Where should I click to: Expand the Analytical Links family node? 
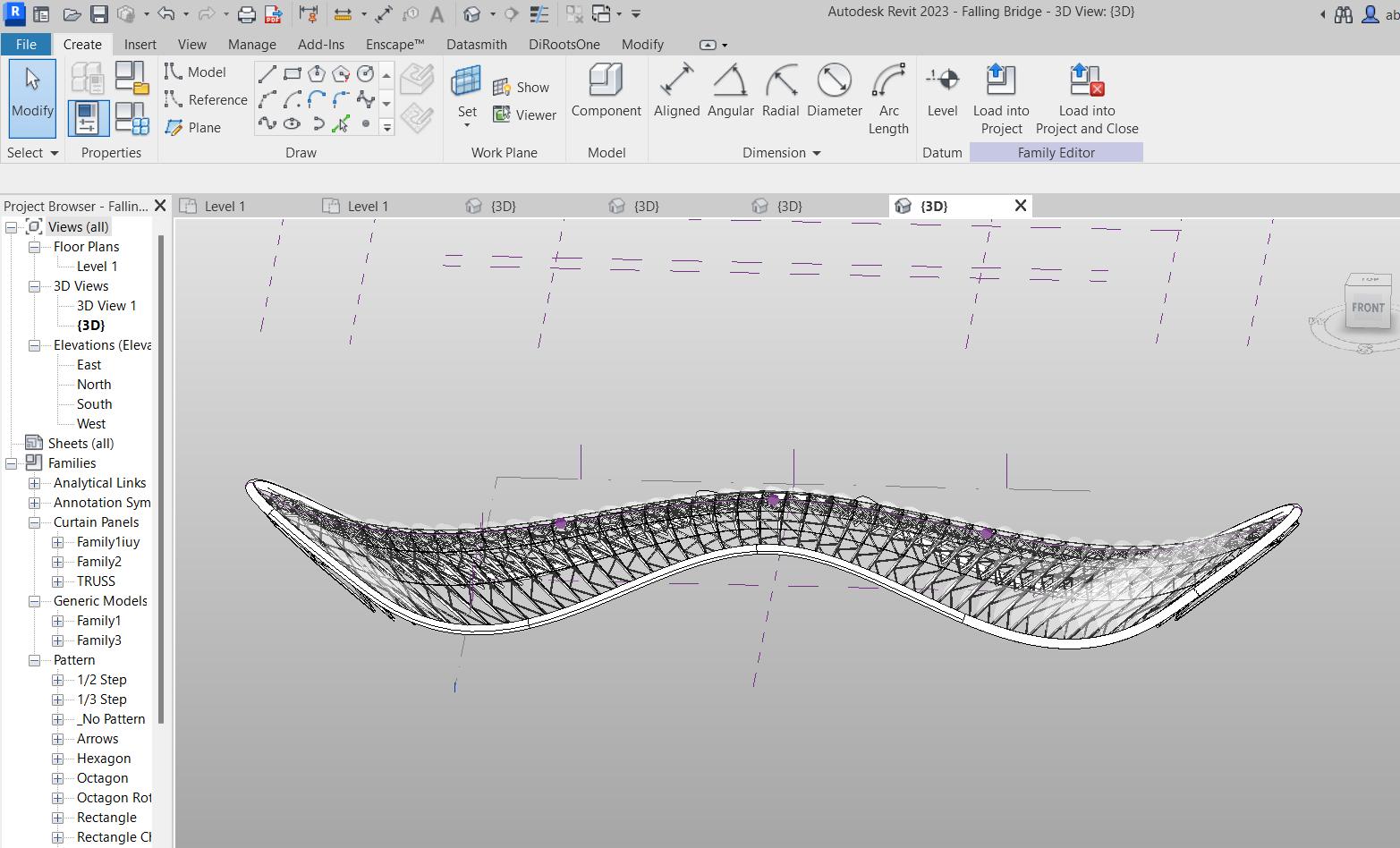tap(35, 483)
